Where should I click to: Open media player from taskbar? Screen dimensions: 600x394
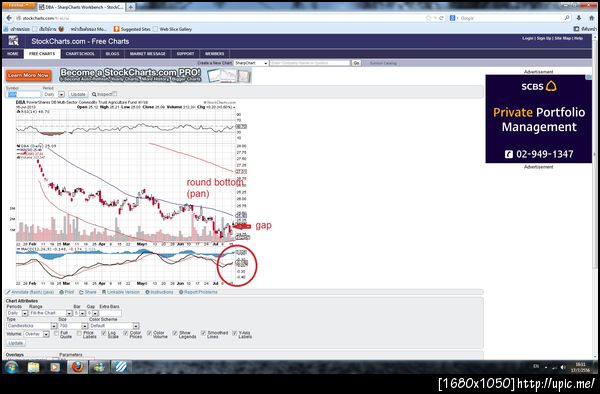coord(55,367)
